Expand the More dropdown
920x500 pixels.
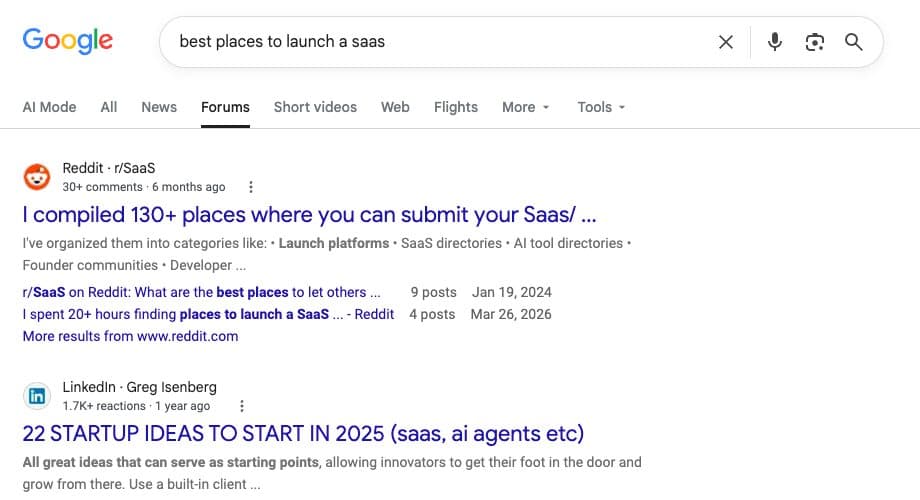526,107
